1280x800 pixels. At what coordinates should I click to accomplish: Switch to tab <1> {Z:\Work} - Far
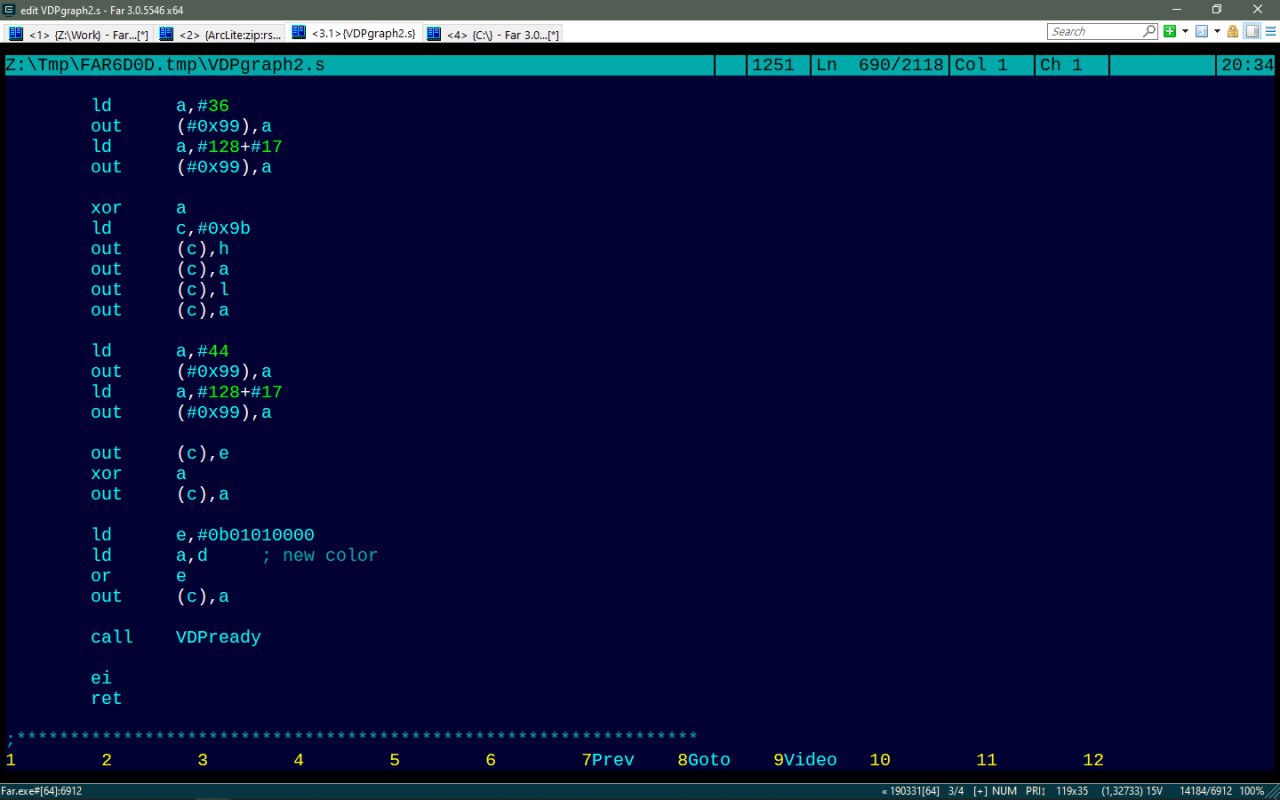click(78, 34)
